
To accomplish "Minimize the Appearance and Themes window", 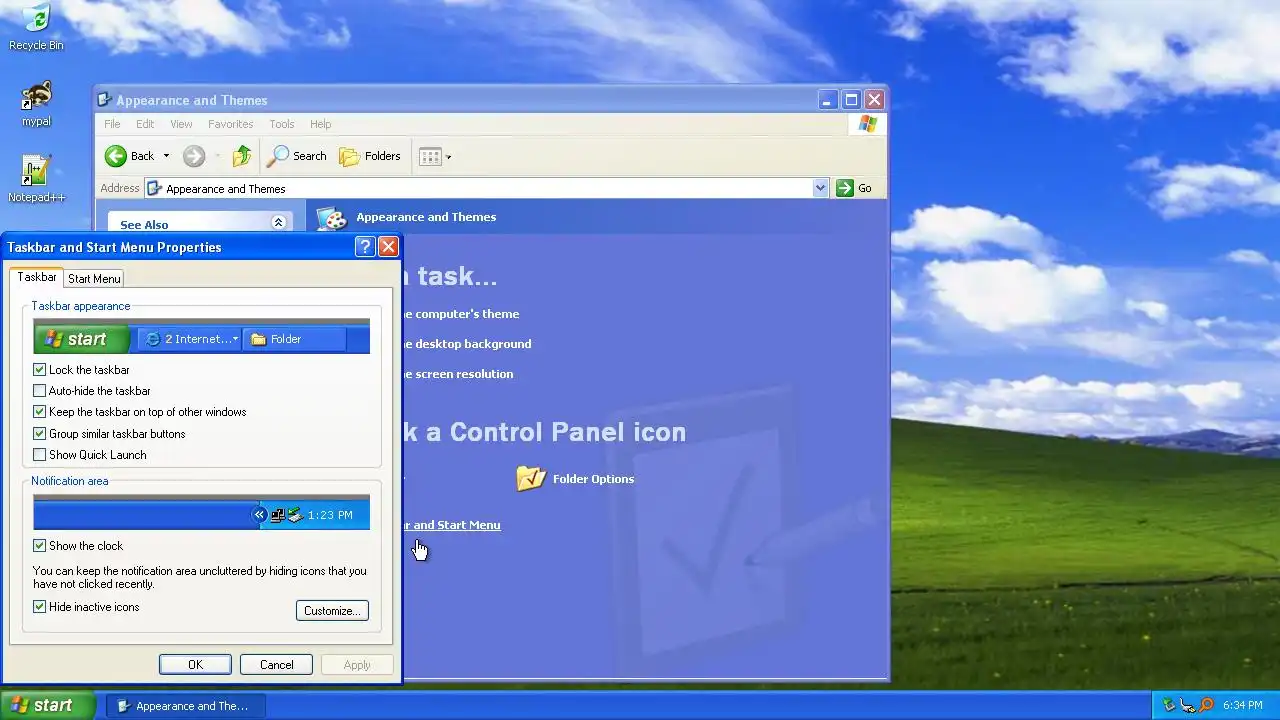I will point(827,100).
